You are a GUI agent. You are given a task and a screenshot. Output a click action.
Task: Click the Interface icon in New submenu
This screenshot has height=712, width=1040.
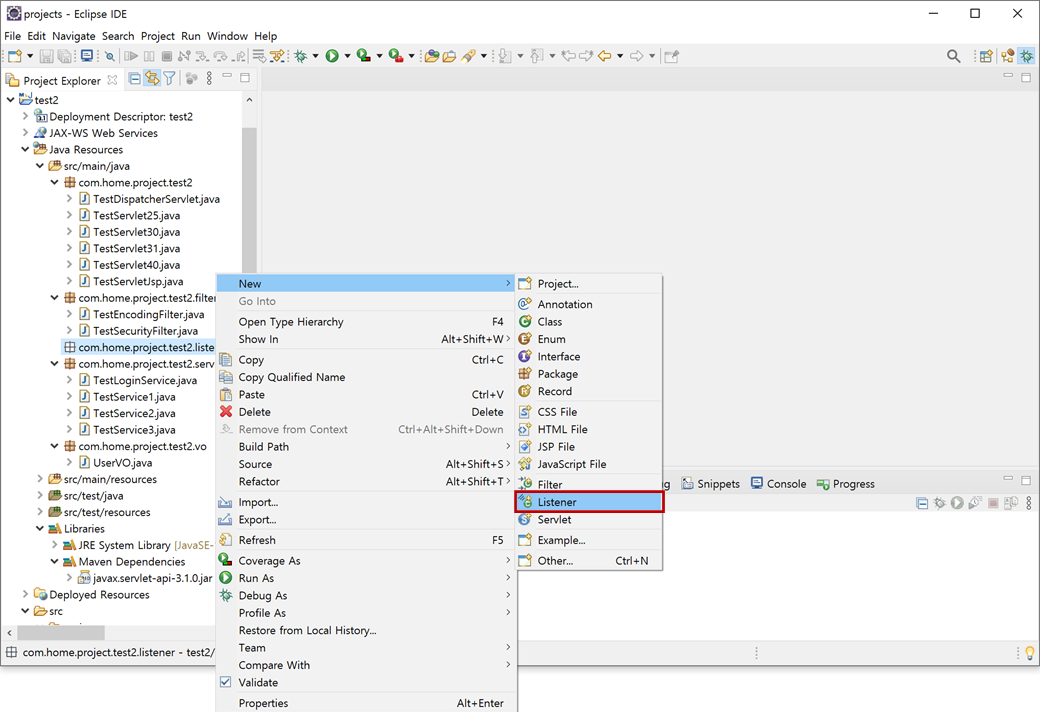(x=525, y=356)
